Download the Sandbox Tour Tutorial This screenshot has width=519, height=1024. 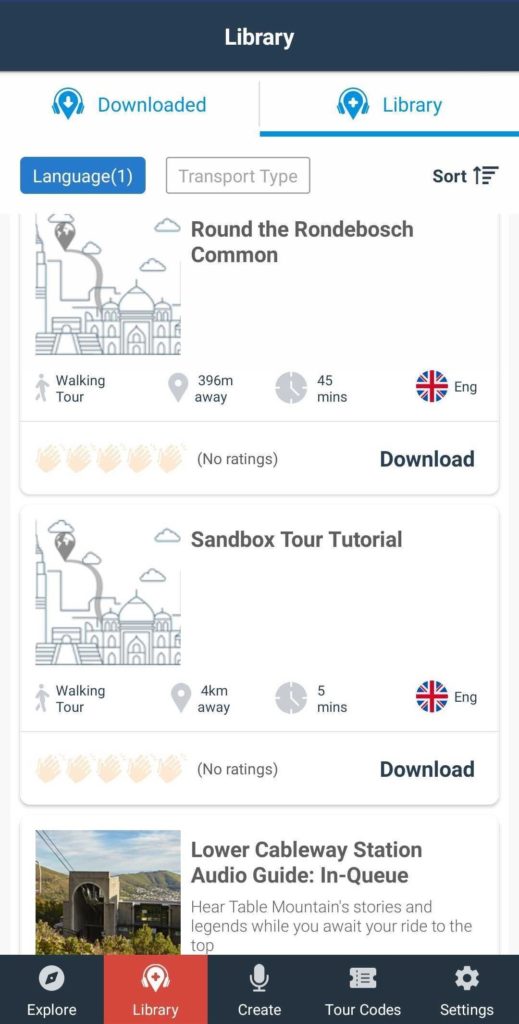point(427,769)
